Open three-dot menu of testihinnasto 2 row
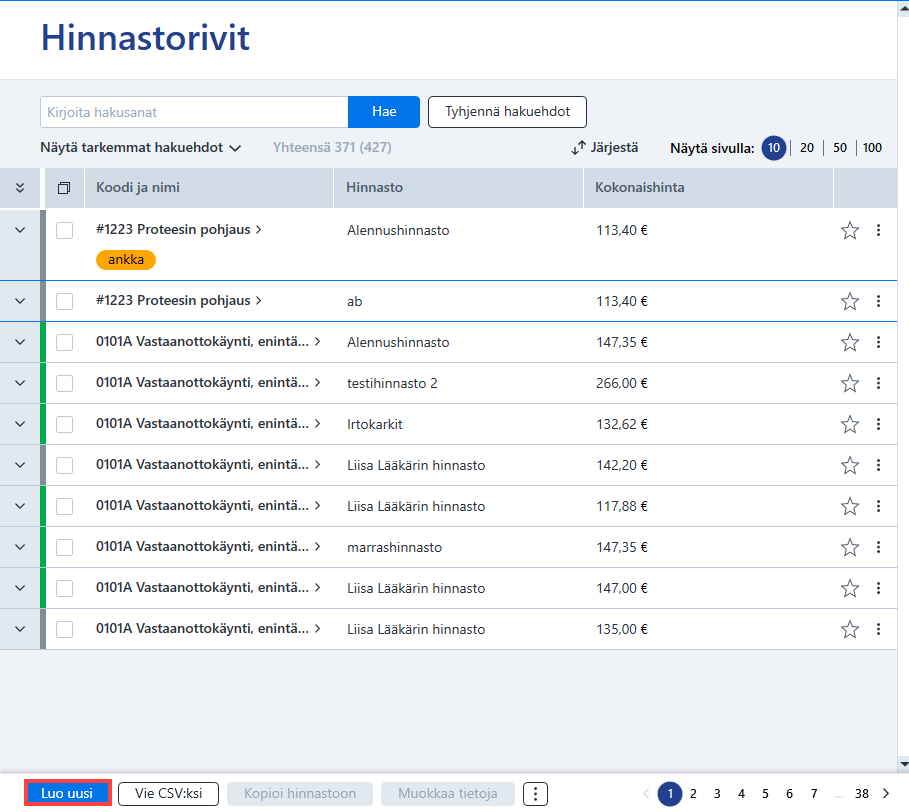This screenshot has height=812, width=909. 878,383
